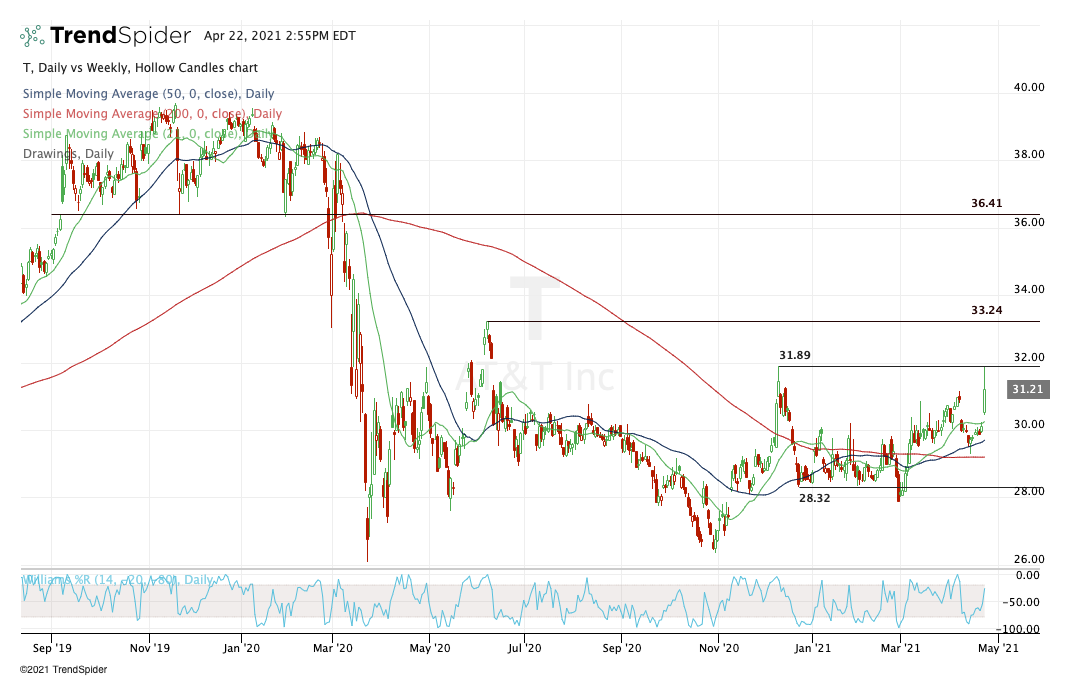Select the red Simple Moving Average (200) legend entry
Screen dimensions: 1070x679
pos(152,113)
